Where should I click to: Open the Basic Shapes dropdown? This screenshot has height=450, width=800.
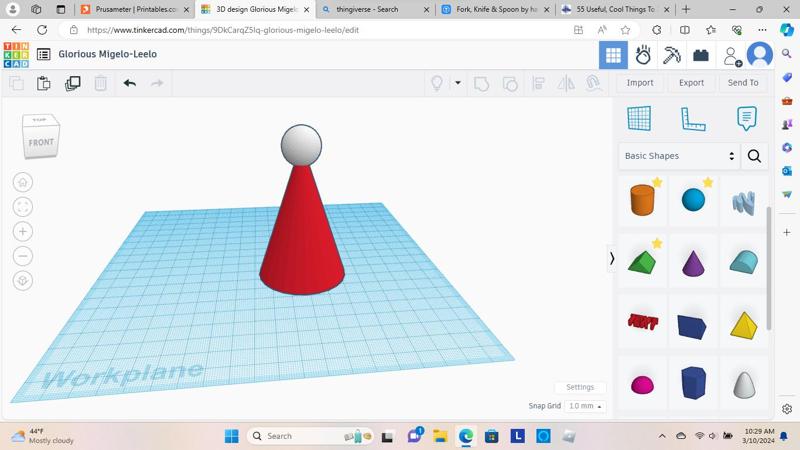(680, 156)
